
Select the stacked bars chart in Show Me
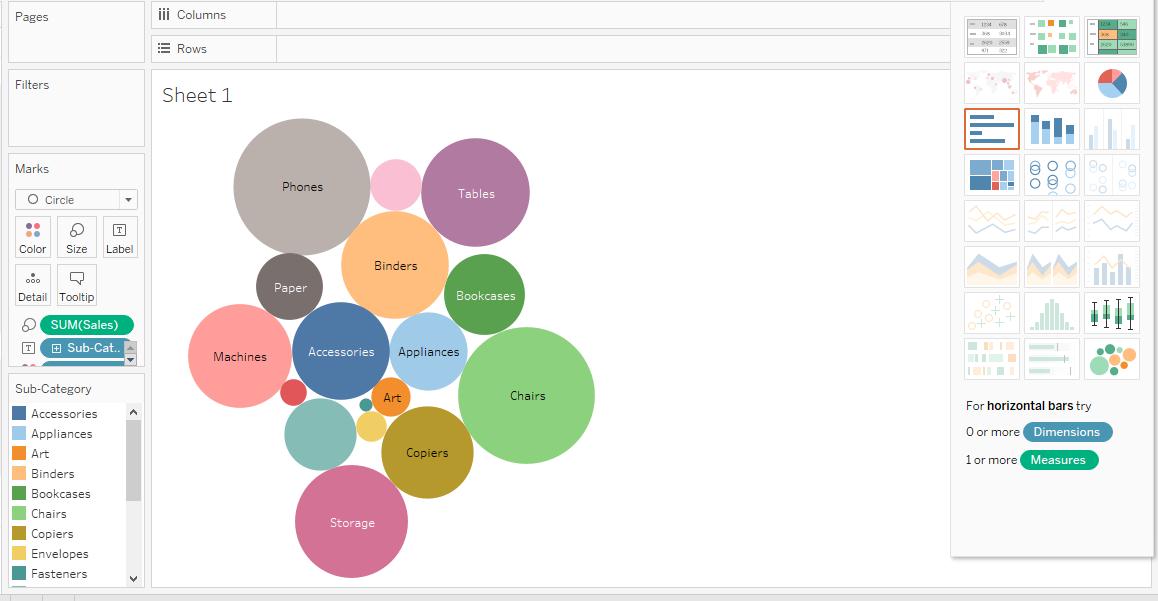click(1051, 128)
